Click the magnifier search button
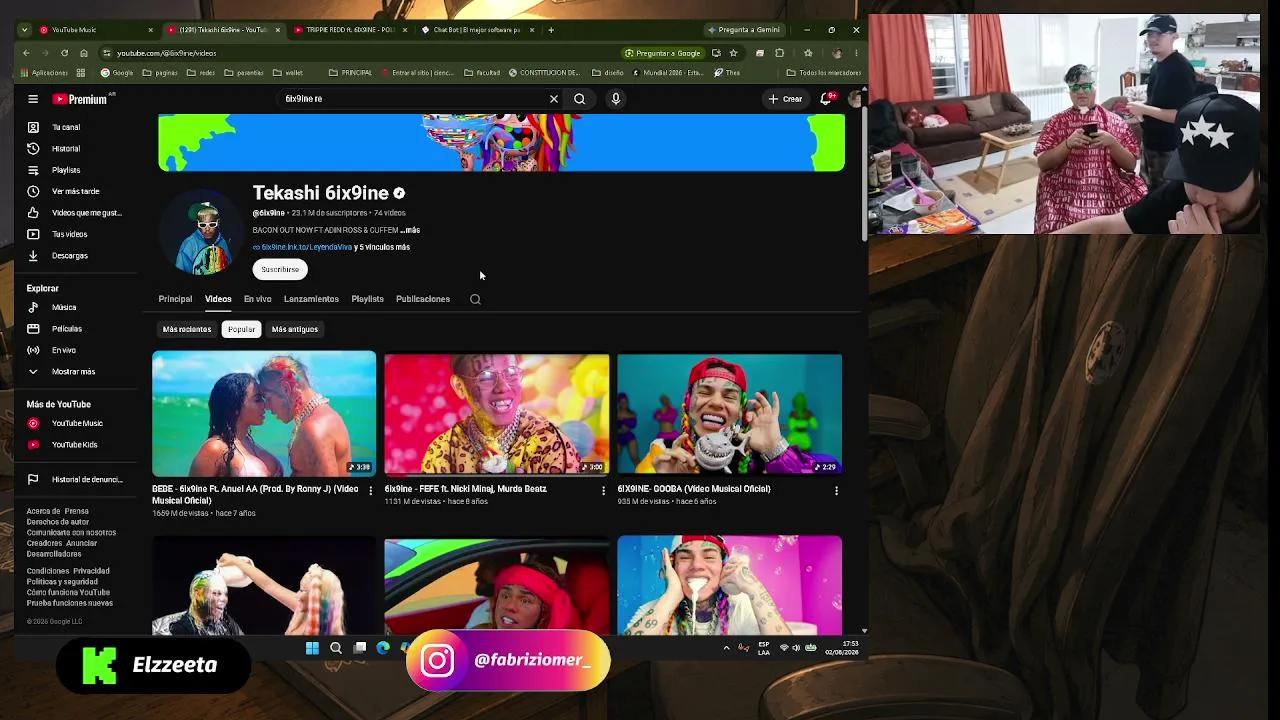1280x720 pixels. (579, 99)
